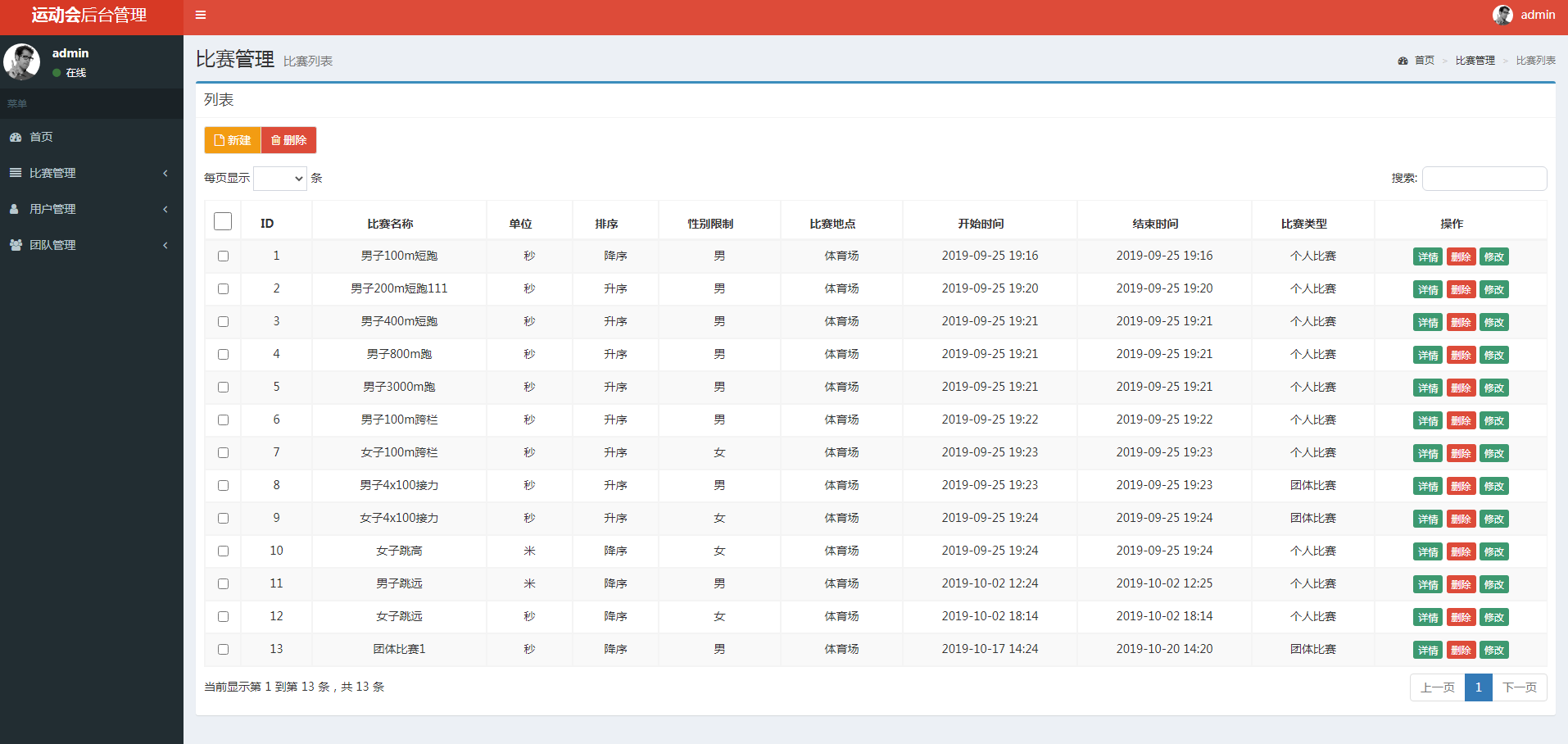Click the breadcrumb dashboard icon

pos(1403,61)
